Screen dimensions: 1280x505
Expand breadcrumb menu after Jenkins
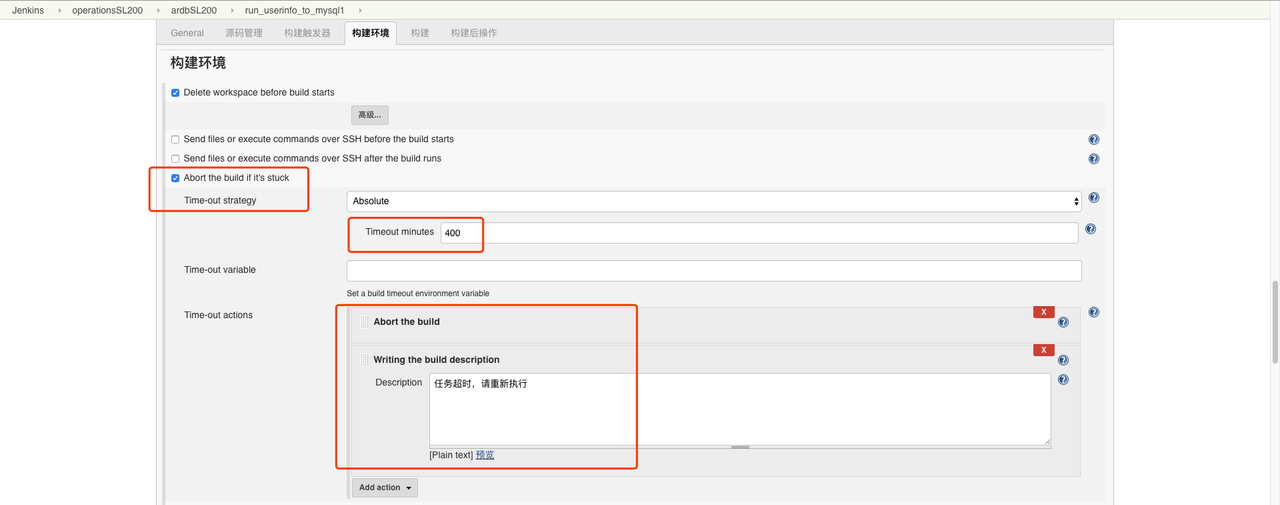pos(58,10)
